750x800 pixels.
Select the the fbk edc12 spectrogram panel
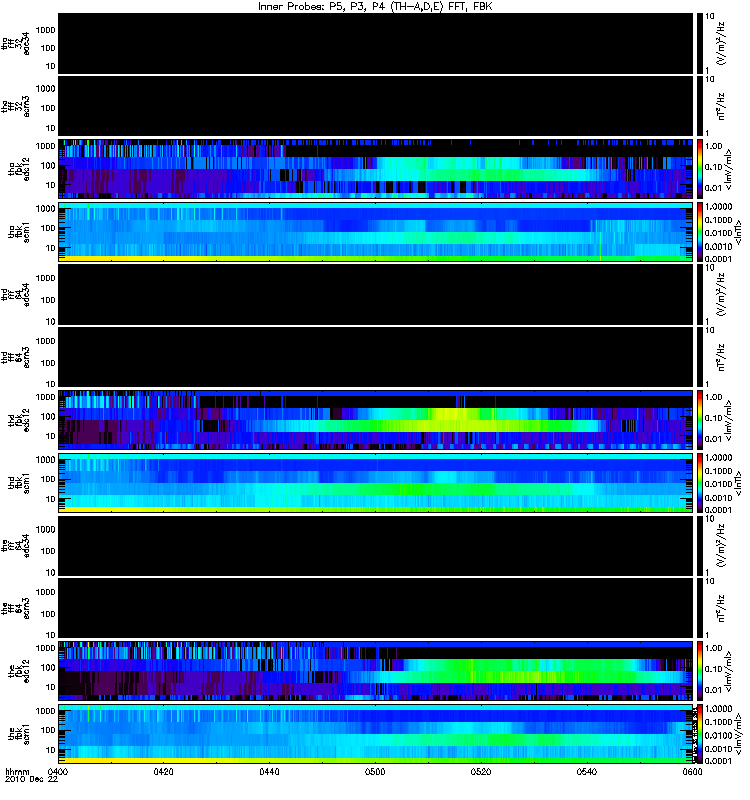[x=376, y=671]
